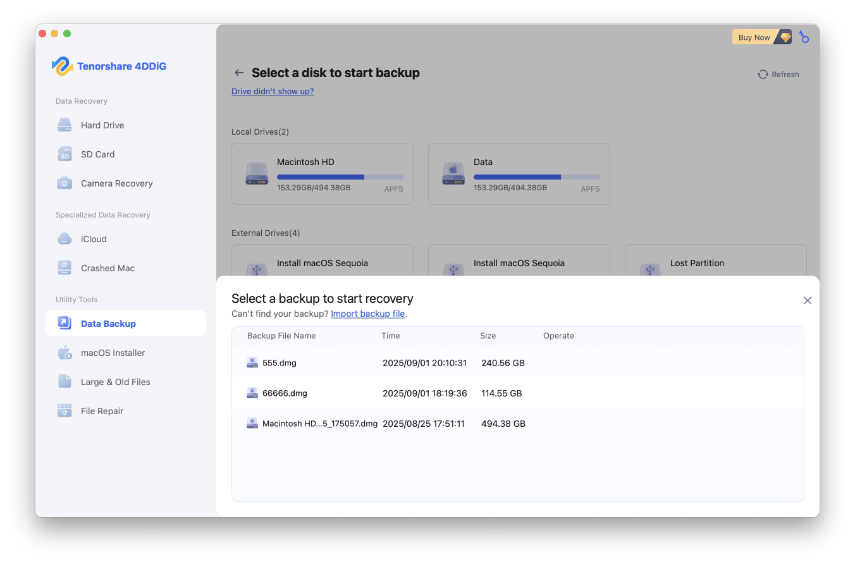Click the first Install macOS Sequoia USB icon
The height and width of the screenshot is (564, 855).
pos(256,269)
